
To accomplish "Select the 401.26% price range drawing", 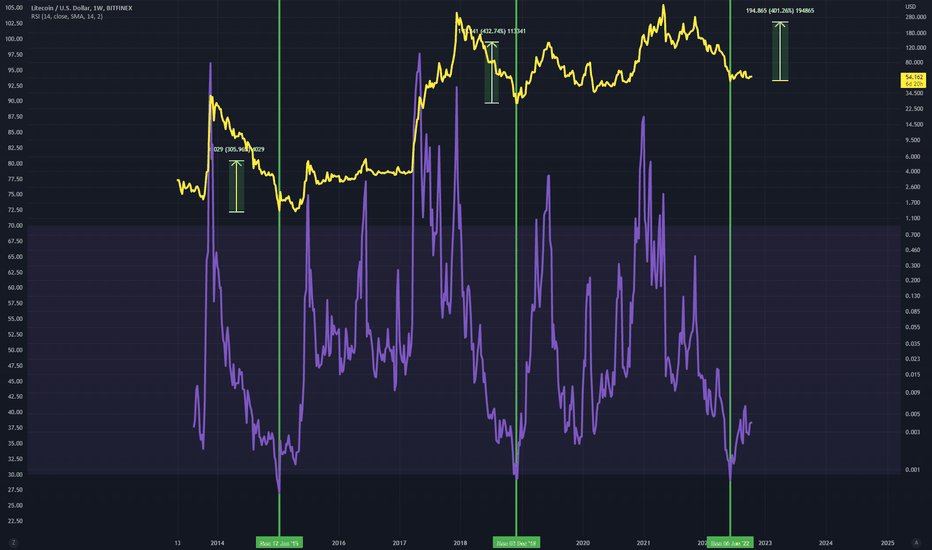I will (x=780, y=51).
